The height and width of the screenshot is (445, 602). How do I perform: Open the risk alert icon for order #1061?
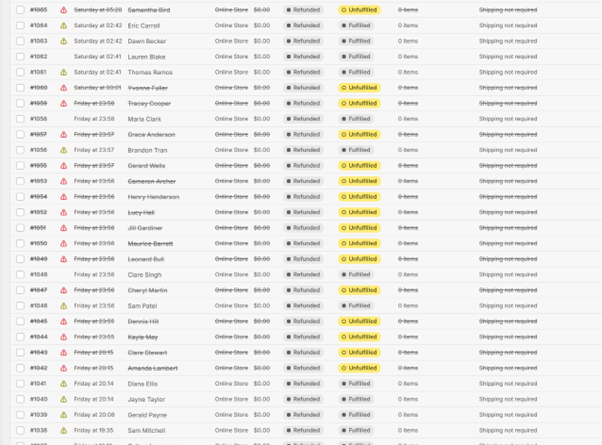click(64, 72)
